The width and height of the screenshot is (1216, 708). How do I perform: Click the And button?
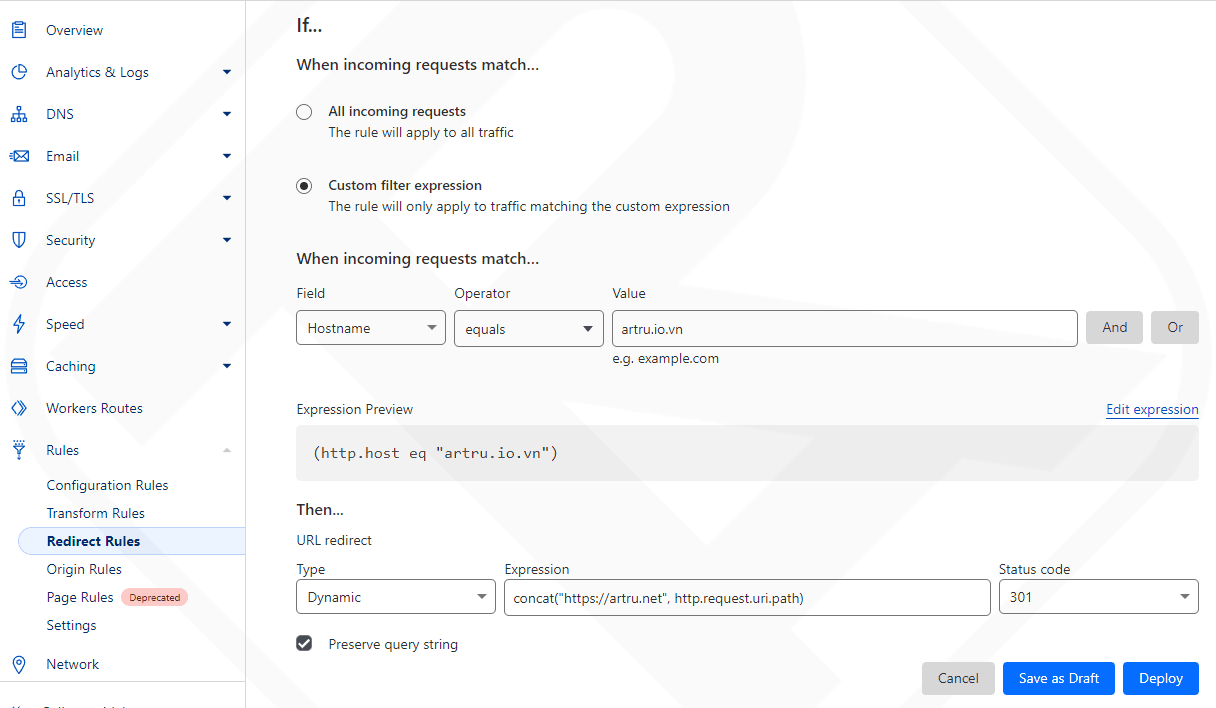click(x=1114, y=328)
